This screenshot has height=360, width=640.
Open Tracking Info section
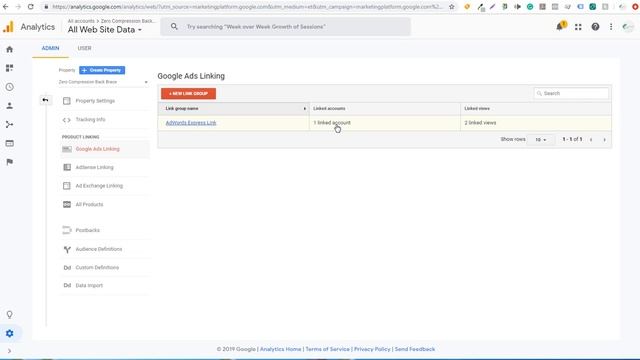click(x=90, y=120)
